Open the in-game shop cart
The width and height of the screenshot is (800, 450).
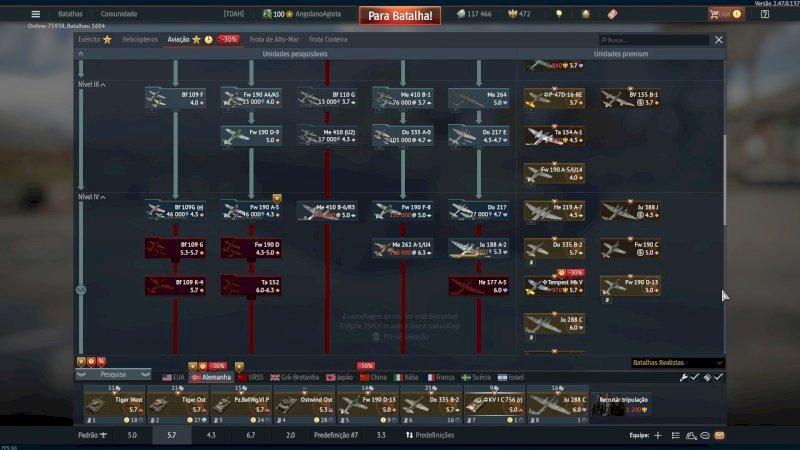713,14
